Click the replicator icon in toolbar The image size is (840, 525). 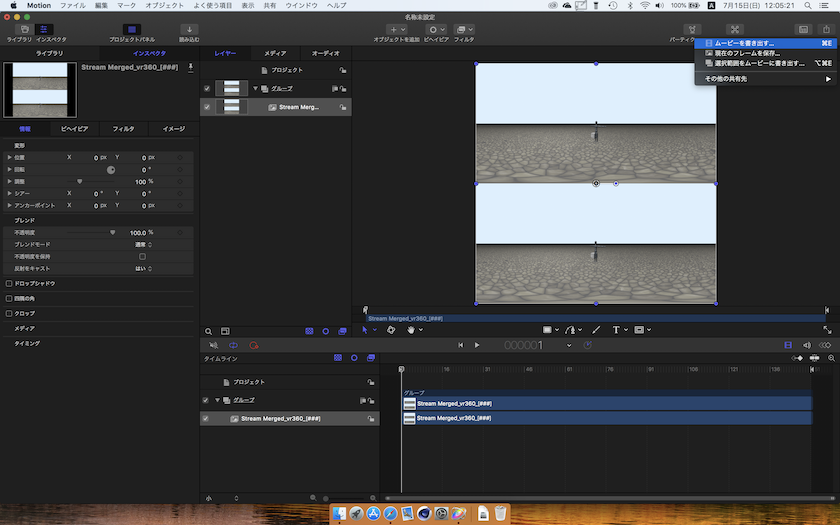[x=734, y=29]
